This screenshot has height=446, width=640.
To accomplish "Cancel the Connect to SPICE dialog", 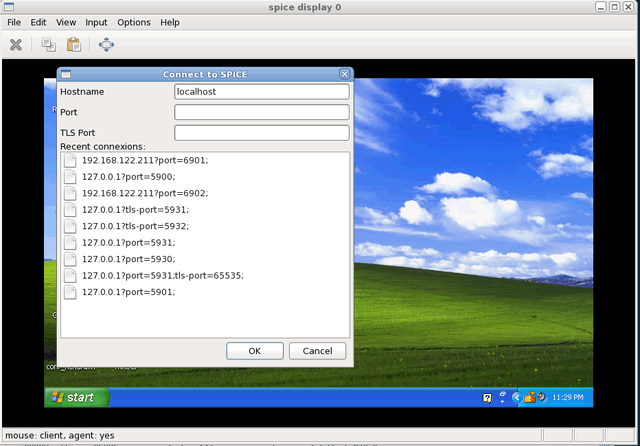I will (x=317, y=351).
